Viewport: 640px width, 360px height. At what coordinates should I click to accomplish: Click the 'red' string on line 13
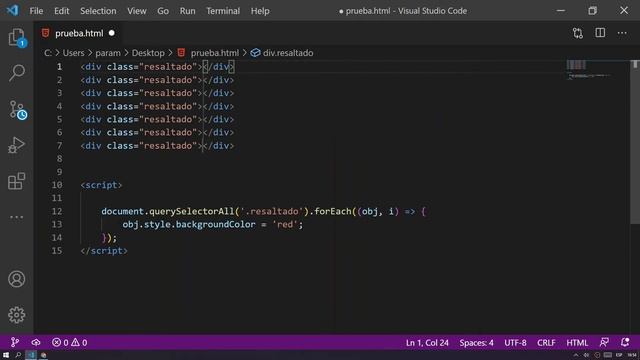point(284,224)
